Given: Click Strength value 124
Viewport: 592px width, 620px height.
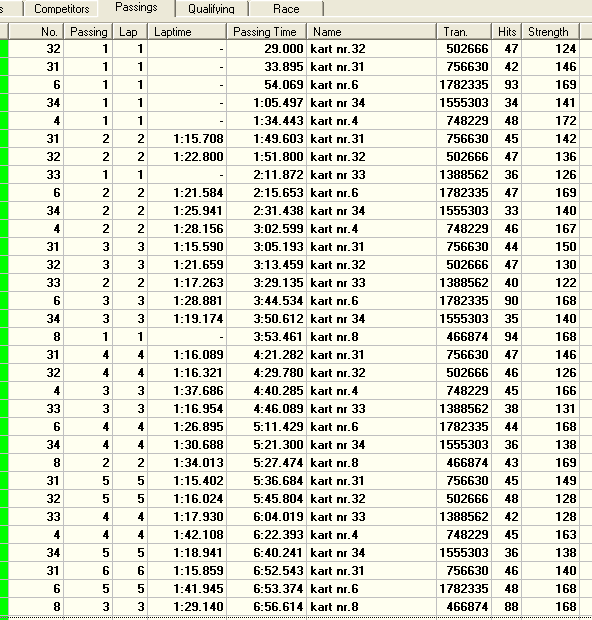Looking at the screenshot, I should click(x=550, y=49).
